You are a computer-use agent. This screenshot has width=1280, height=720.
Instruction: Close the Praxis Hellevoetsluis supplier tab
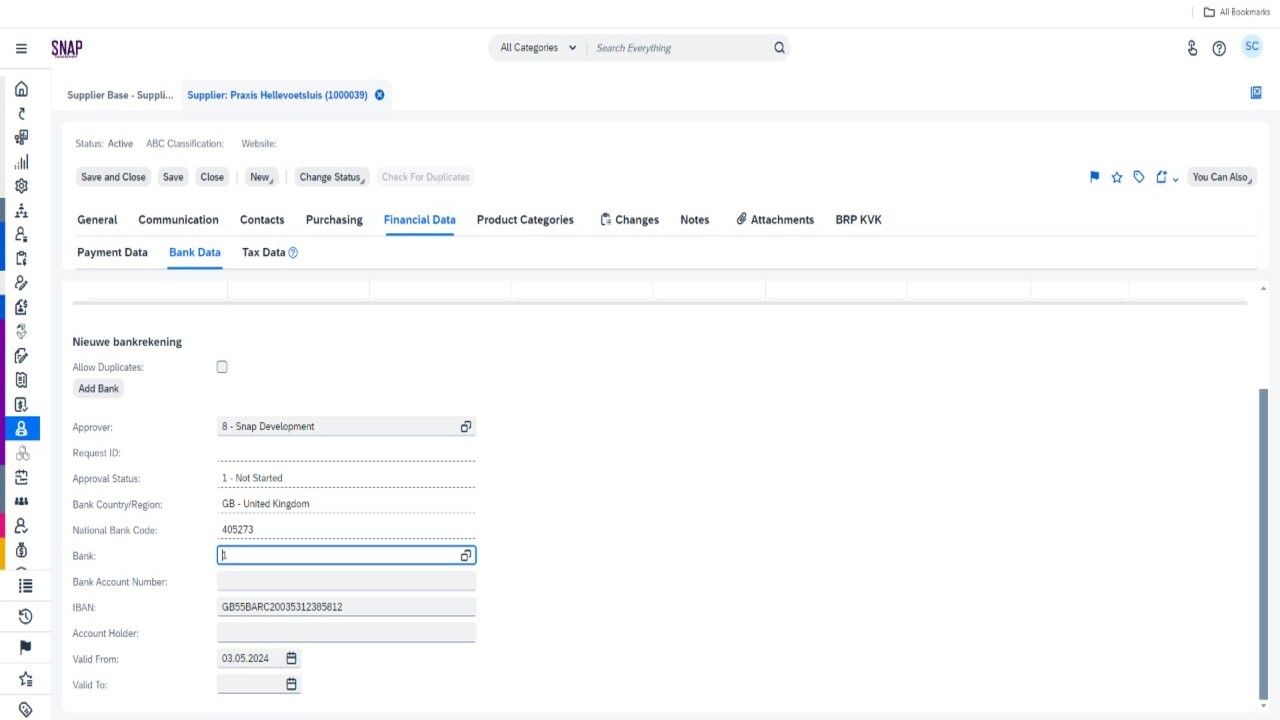click(x=380, y=95)
